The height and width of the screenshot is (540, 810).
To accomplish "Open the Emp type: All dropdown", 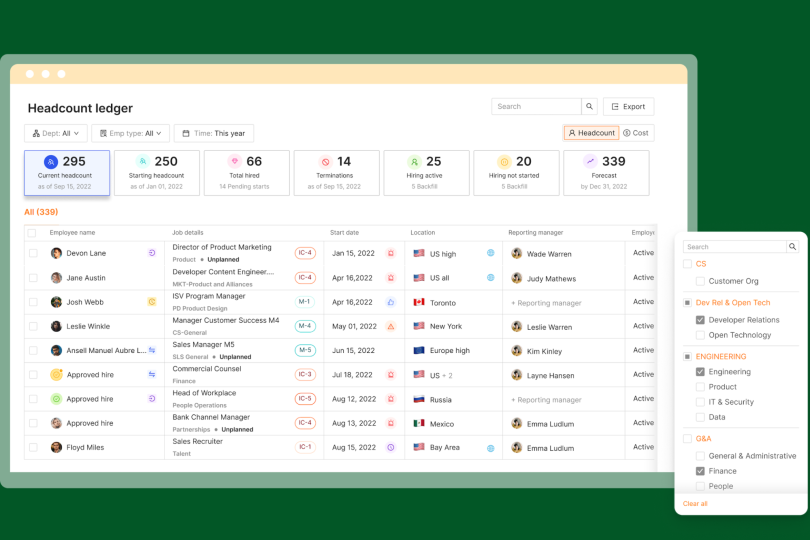I will tap(130, 133).
